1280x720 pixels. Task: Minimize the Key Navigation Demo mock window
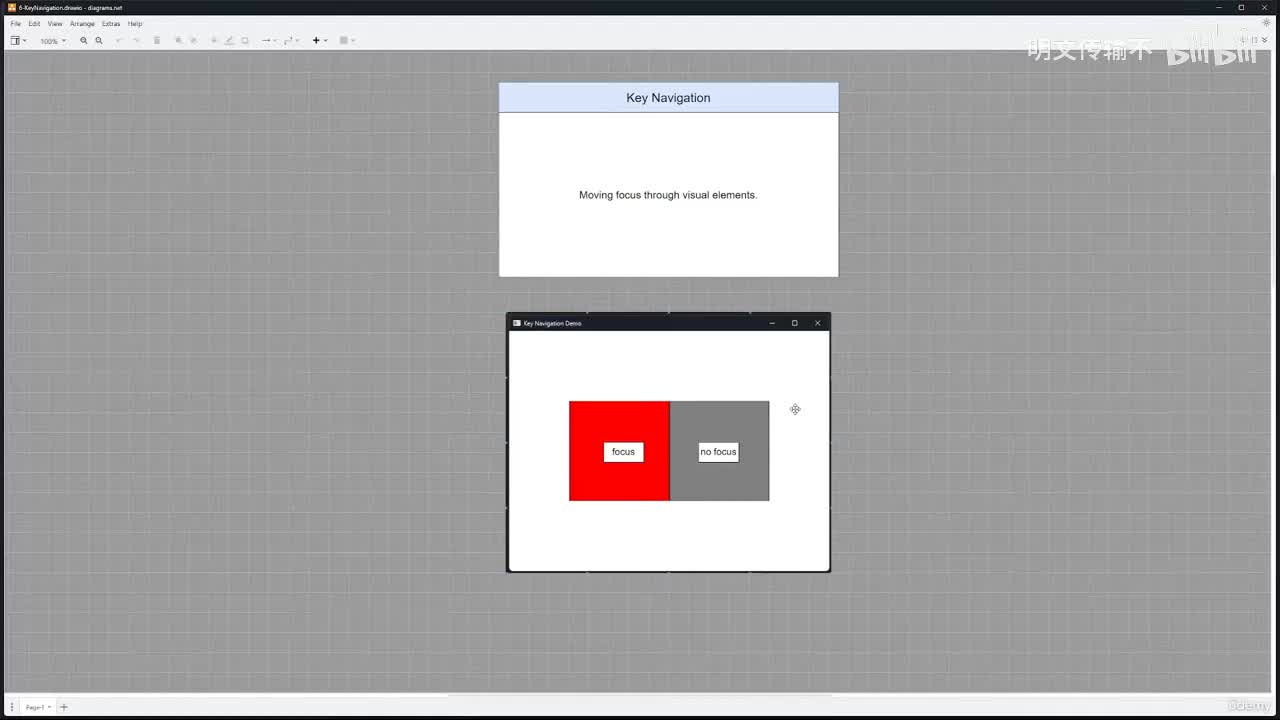(772, 323)
